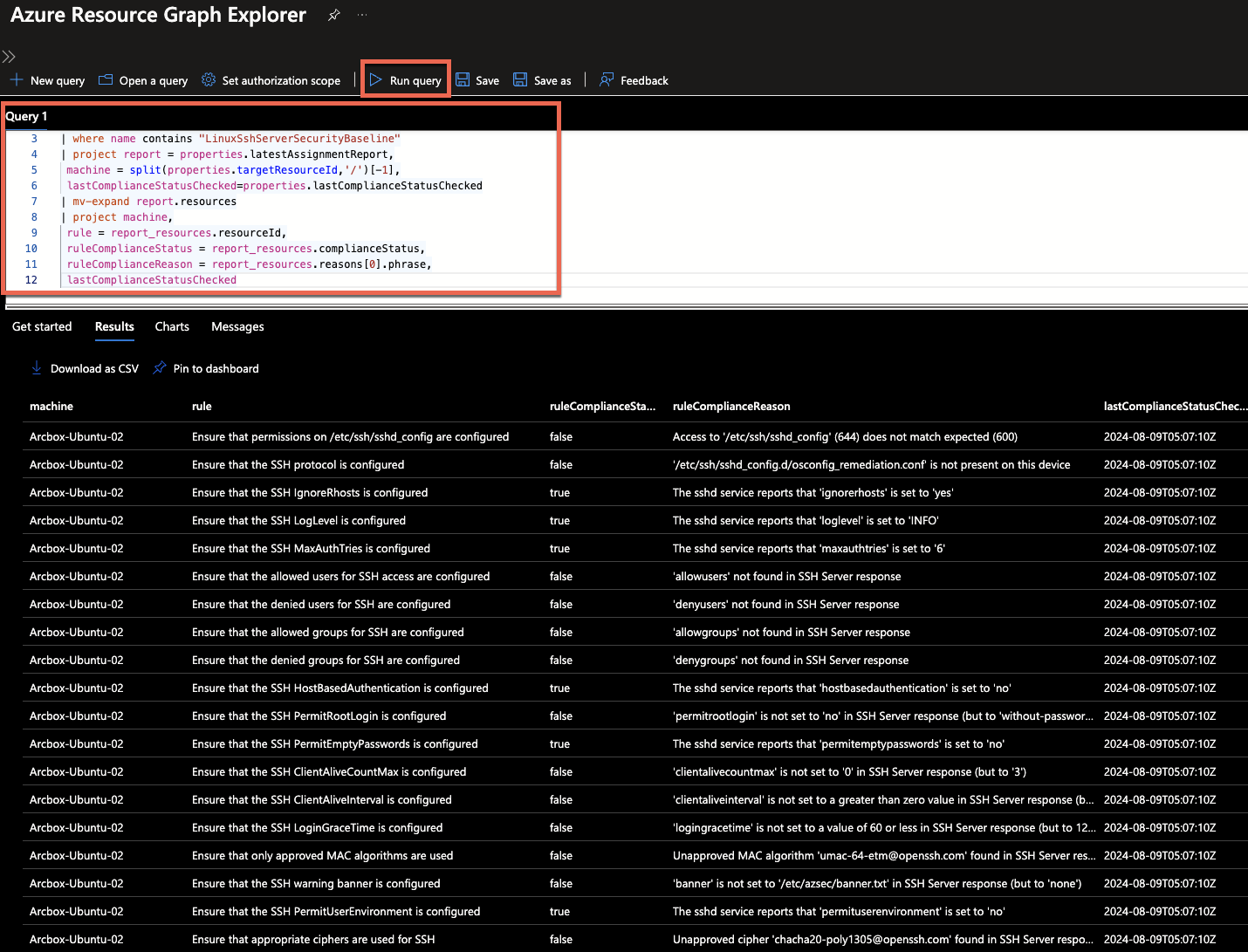Screen dimensions: 1248x952
Task: Open the more options ellipsis beside the title
Action: point(362,15)
